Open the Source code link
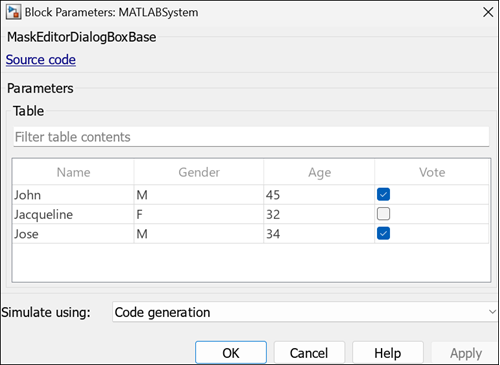The image size is (500, 365). coord(41,60)
